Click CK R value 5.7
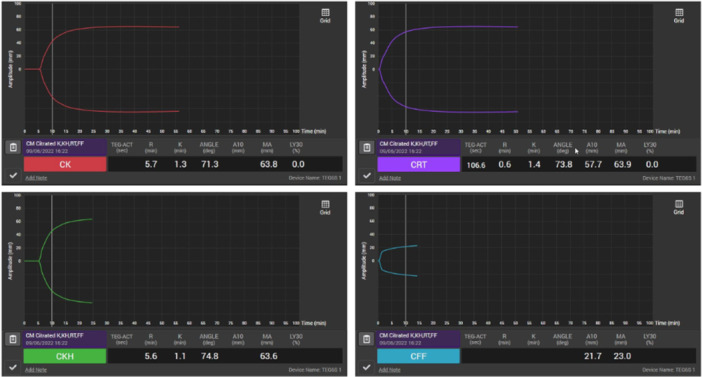 click(x=151, y=164)
